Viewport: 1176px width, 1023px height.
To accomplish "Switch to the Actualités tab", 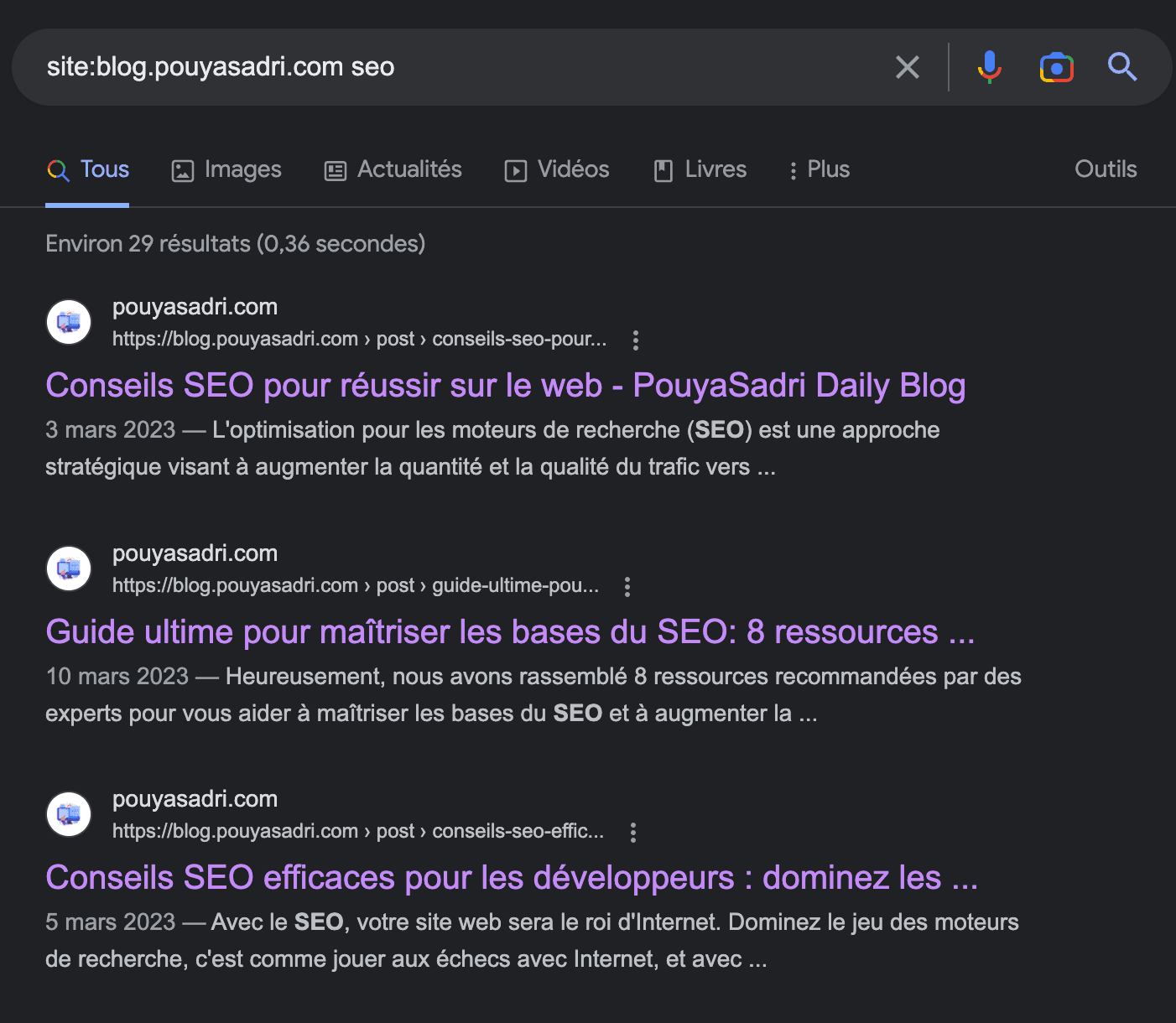I will coord(393,170).
